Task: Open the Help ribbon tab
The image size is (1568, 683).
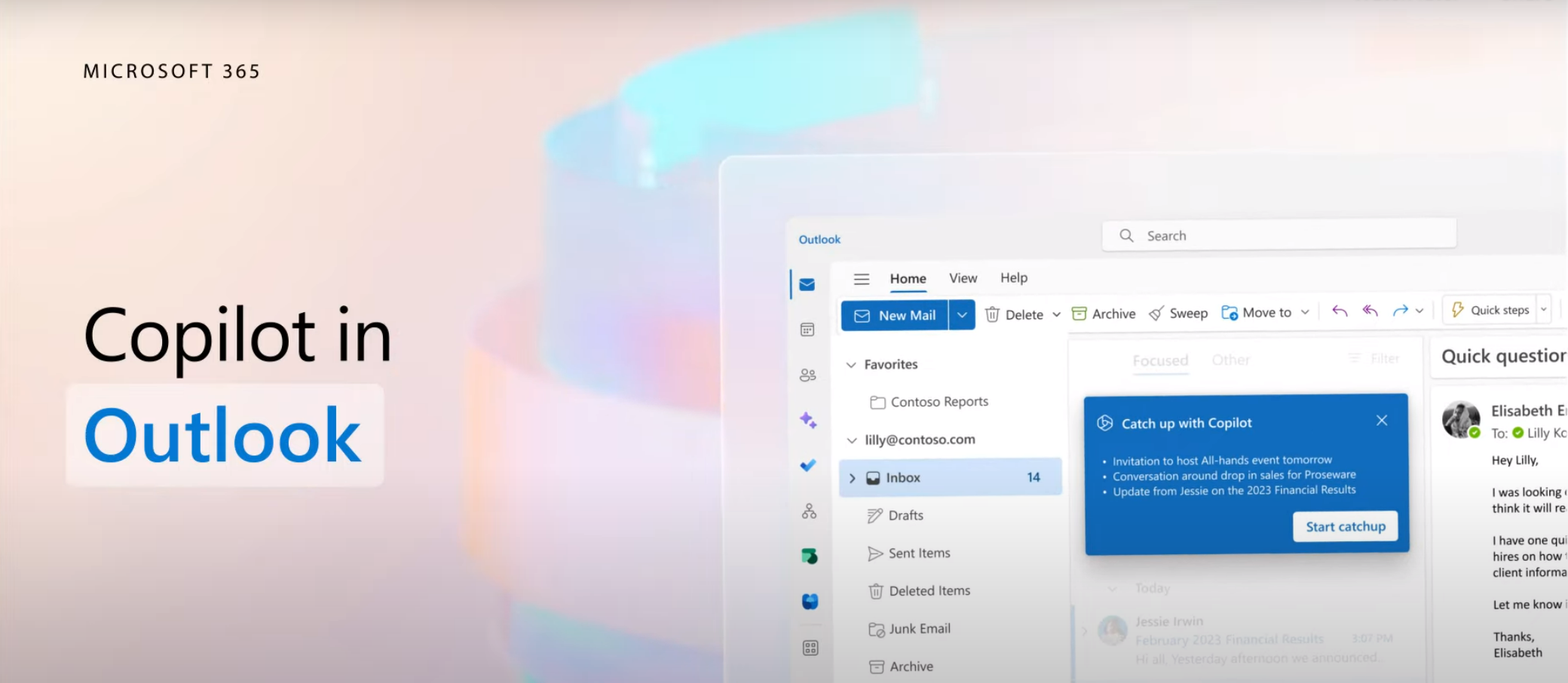Action: click(1014, 277)
